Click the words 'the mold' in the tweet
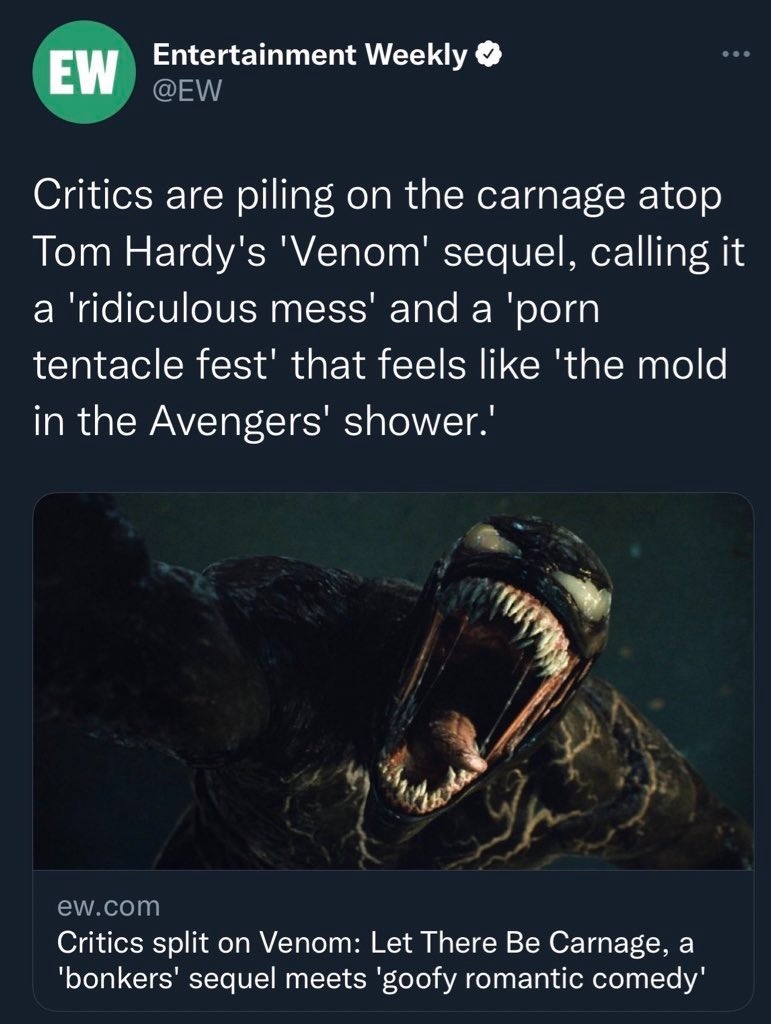The height and width of the screenshot is (1024, 771). coord(640,364)
